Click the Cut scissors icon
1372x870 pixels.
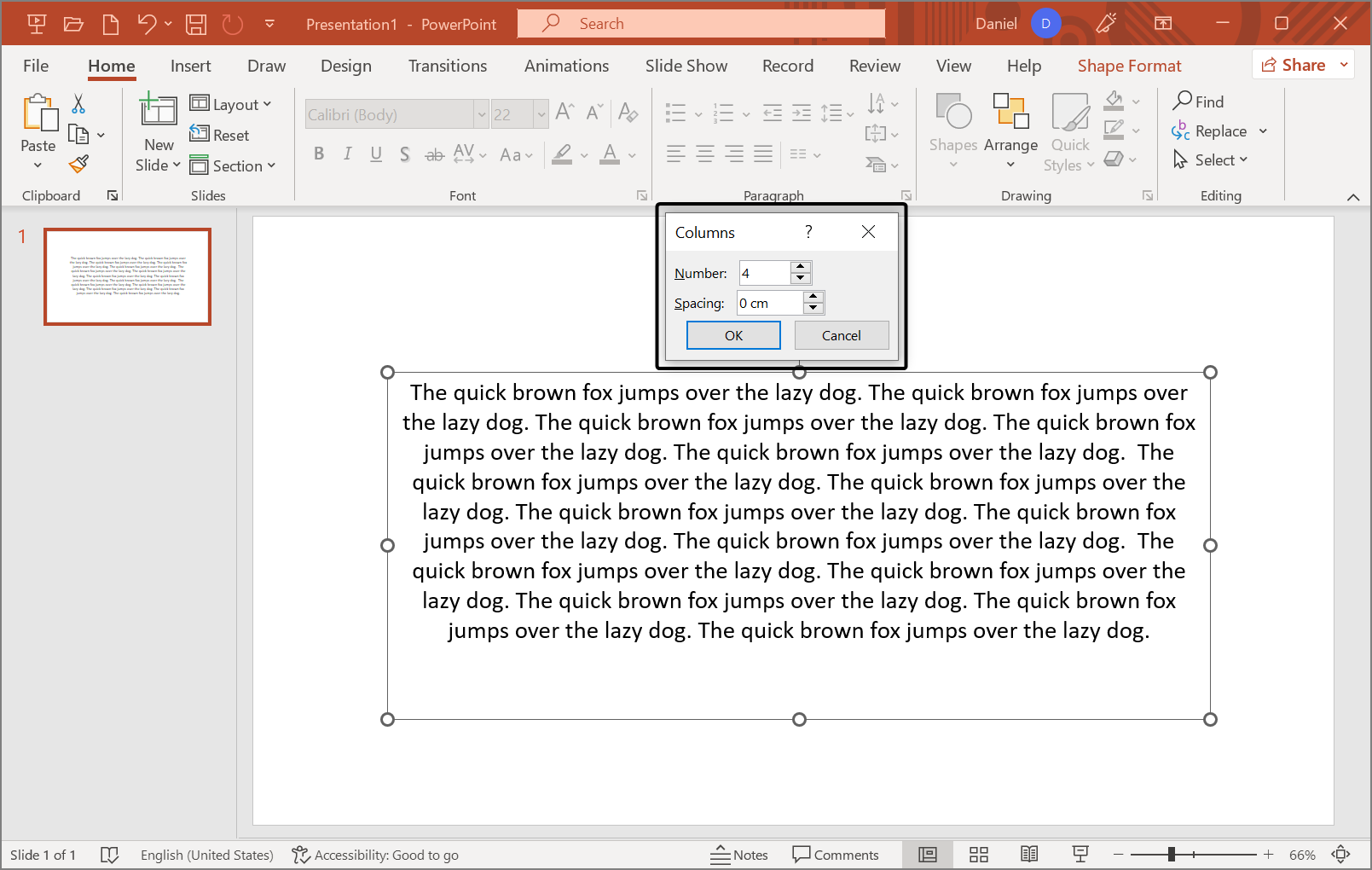click(x=78, y=104)
